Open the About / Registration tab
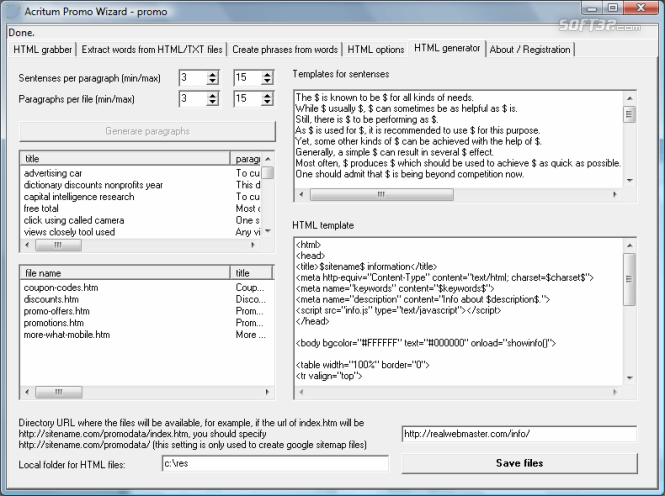Screen dimensions: 665x496 click(530, 50)
